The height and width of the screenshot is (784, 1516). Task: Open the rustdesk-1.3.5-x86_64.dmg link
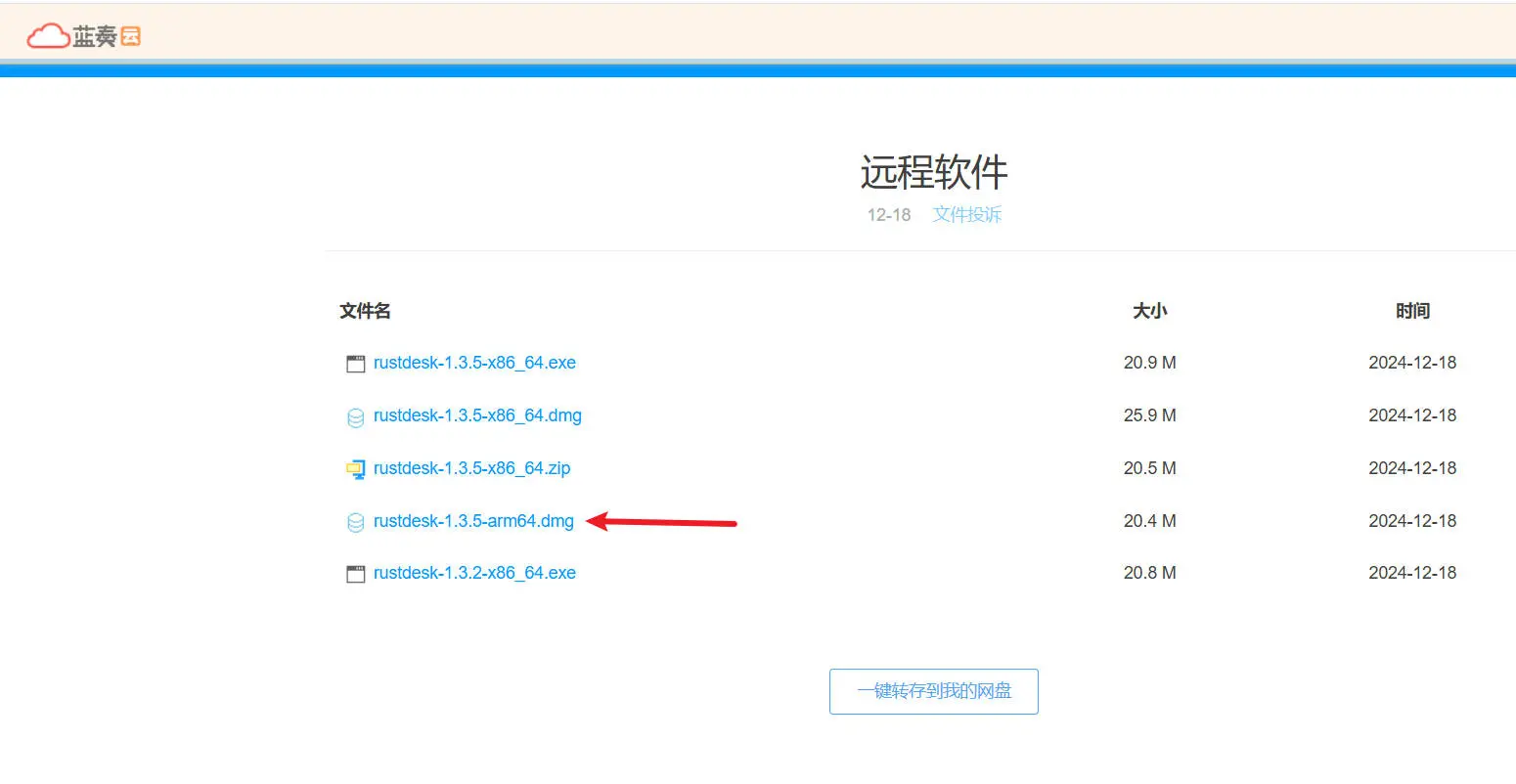pos(477,415)
